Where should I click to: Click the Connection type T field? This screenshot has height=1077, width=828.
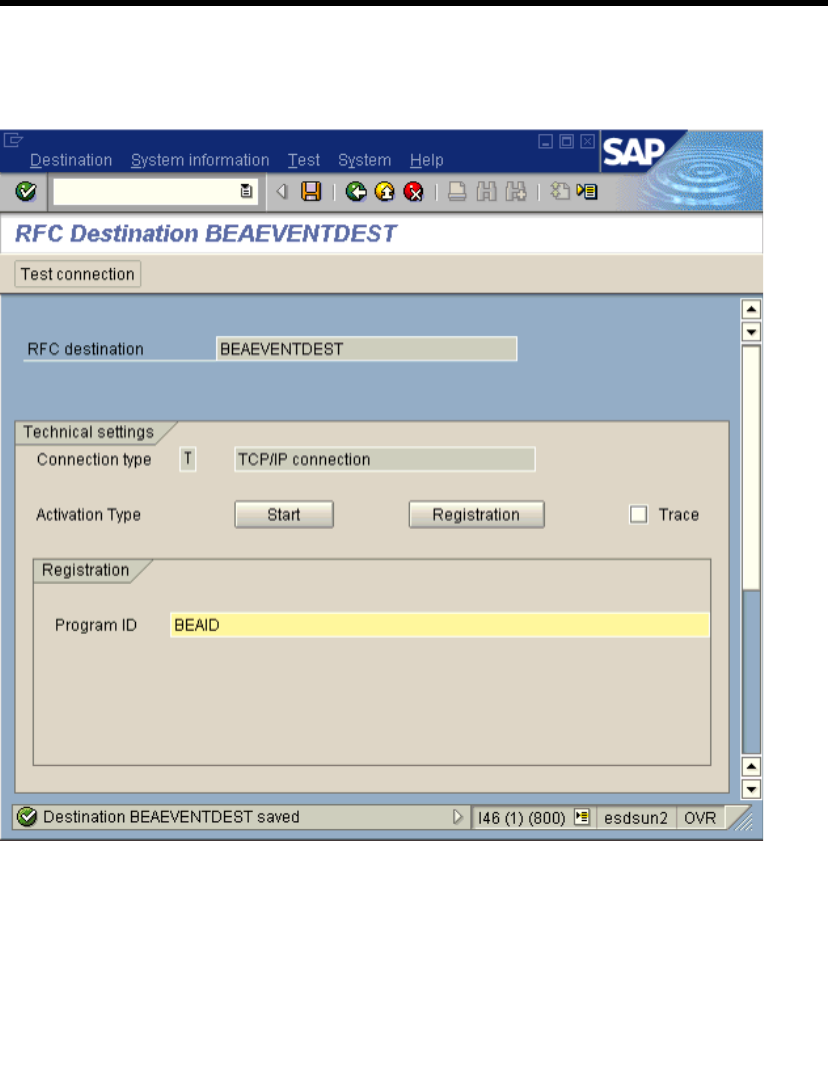[x=188, y=459]
